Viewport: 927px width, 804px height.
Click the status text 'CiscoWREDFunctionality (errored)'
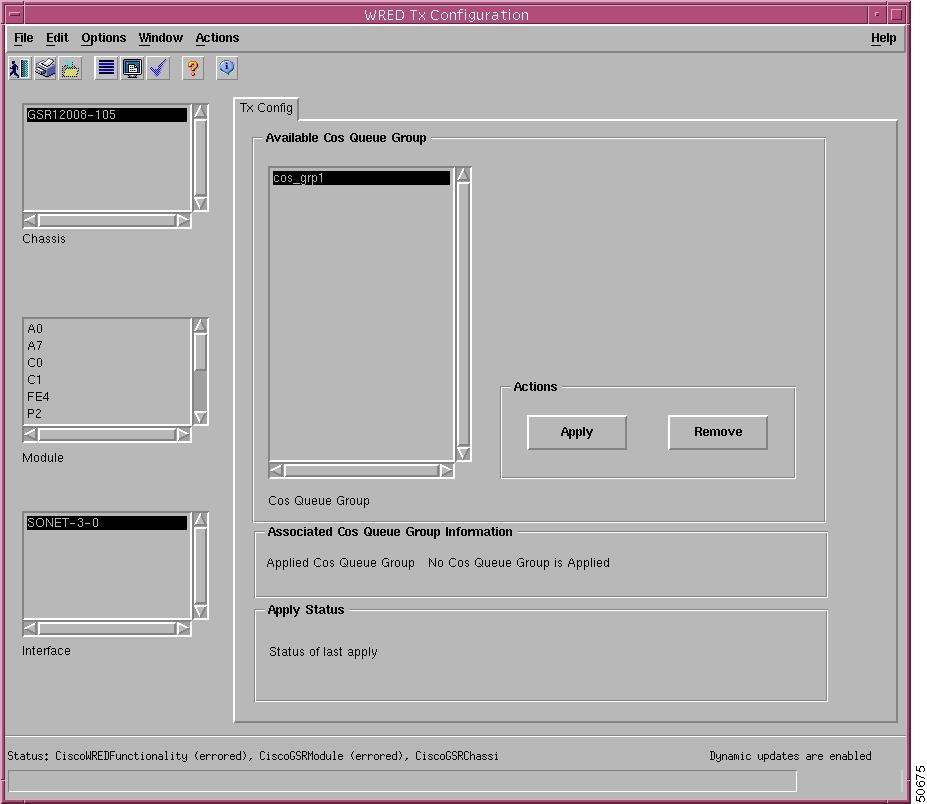(x=151, y=756)
